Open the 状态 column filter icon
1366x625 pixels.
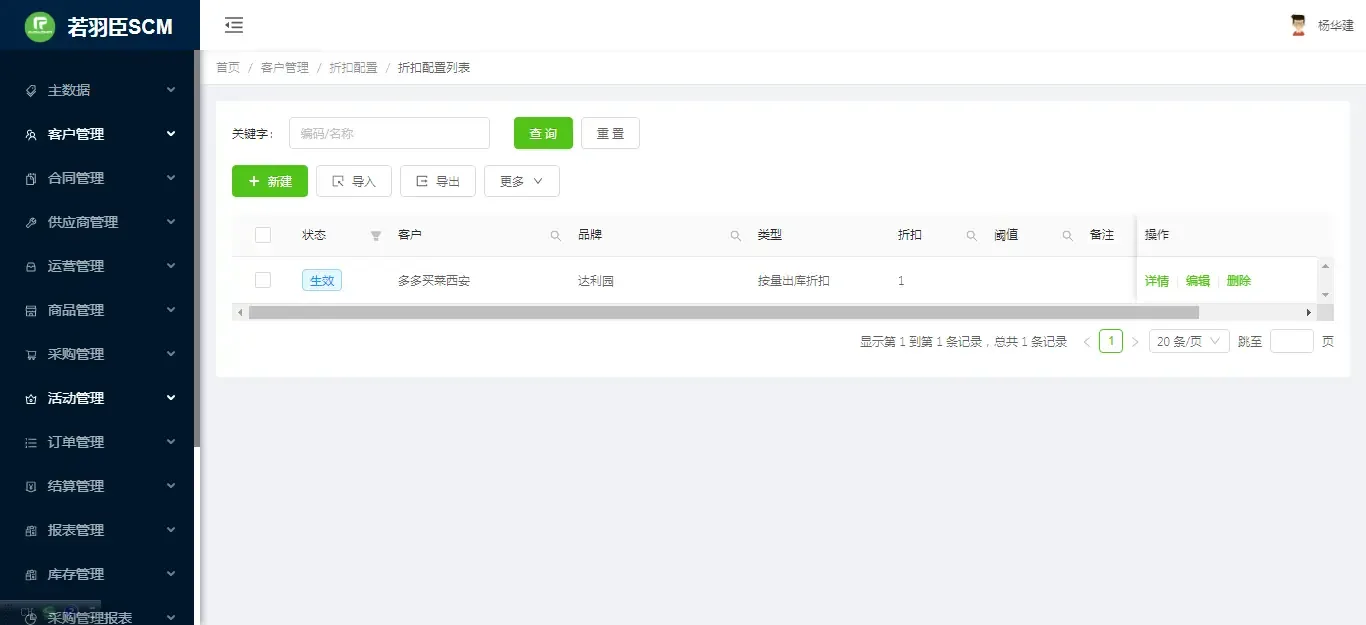point(376,236)
